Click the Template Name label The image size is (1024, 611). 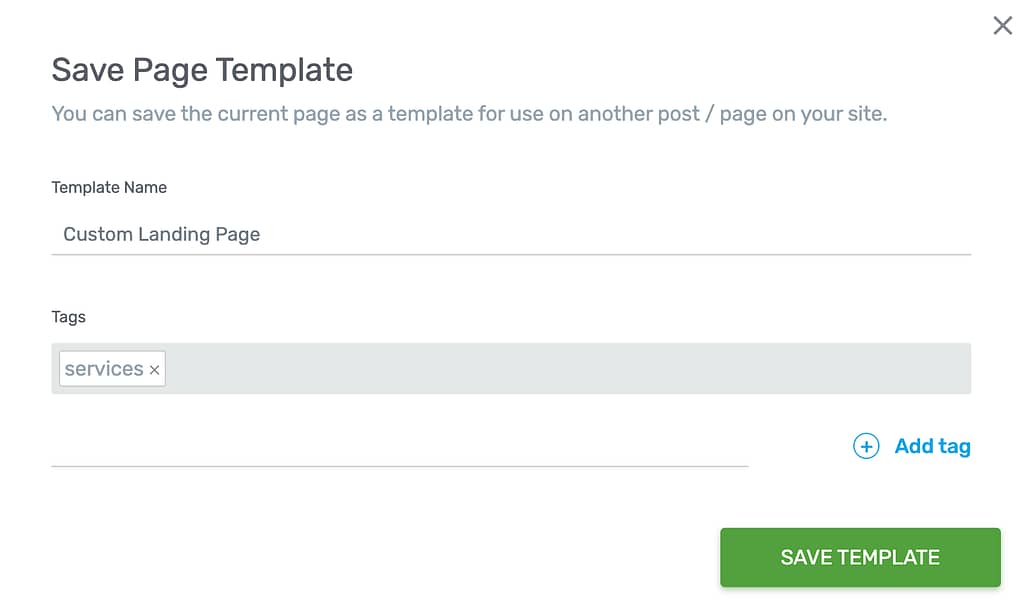click(x=109, y=187)
